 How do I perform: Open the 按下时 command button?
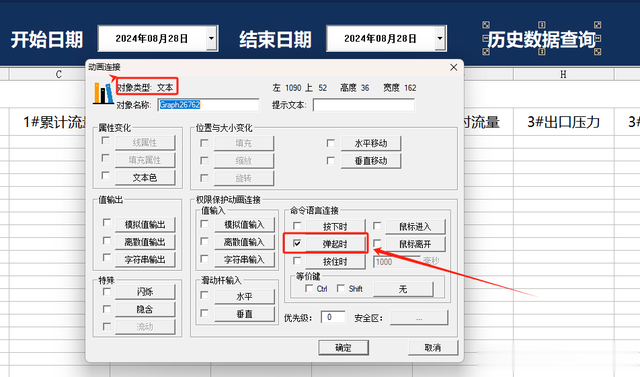[335, 226]
